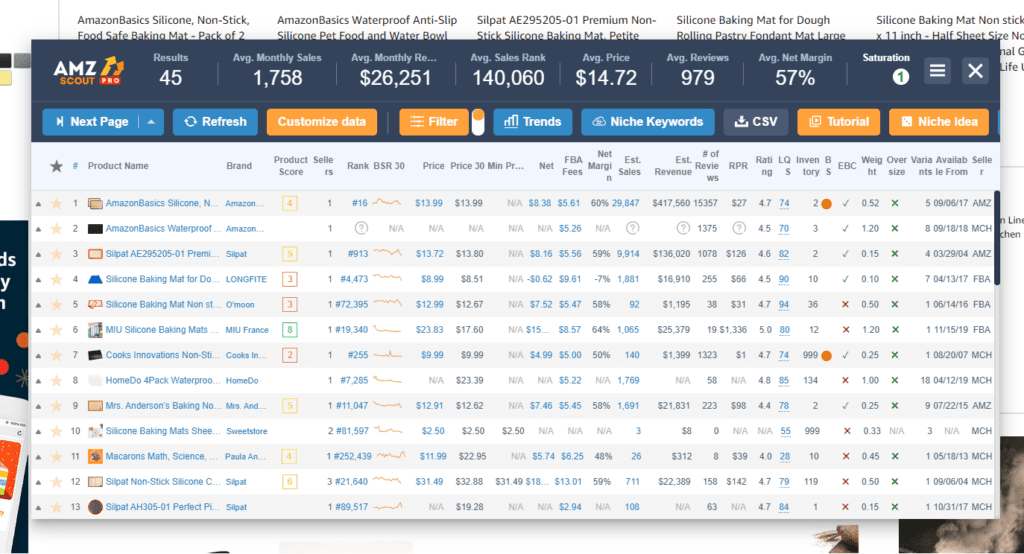Screen dimensions: 1024x554
Task: Open the AmazonBasics Waterproof product link
Action: click(x=163, y=229)
